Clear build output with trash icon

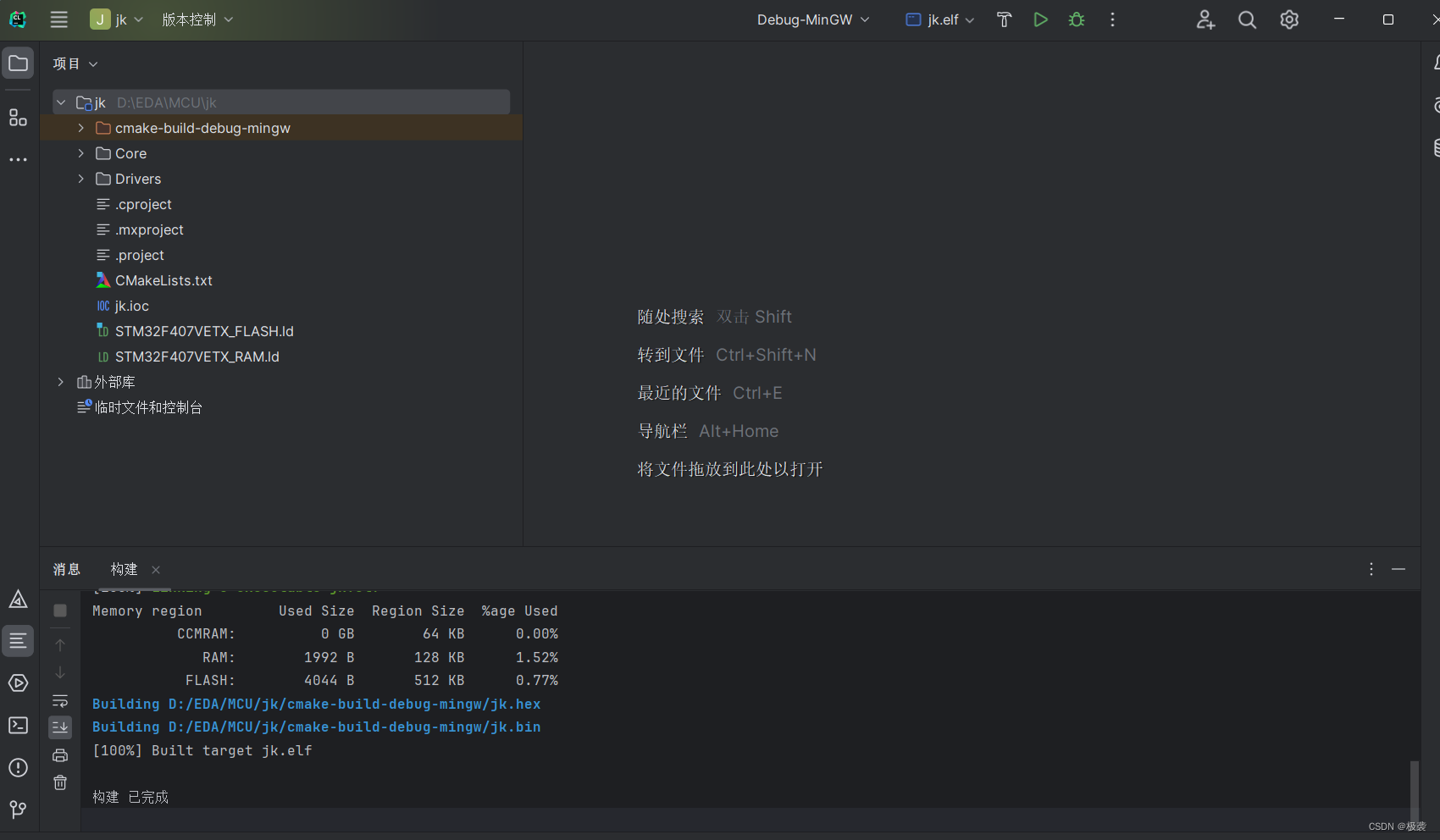coord(60,782)
